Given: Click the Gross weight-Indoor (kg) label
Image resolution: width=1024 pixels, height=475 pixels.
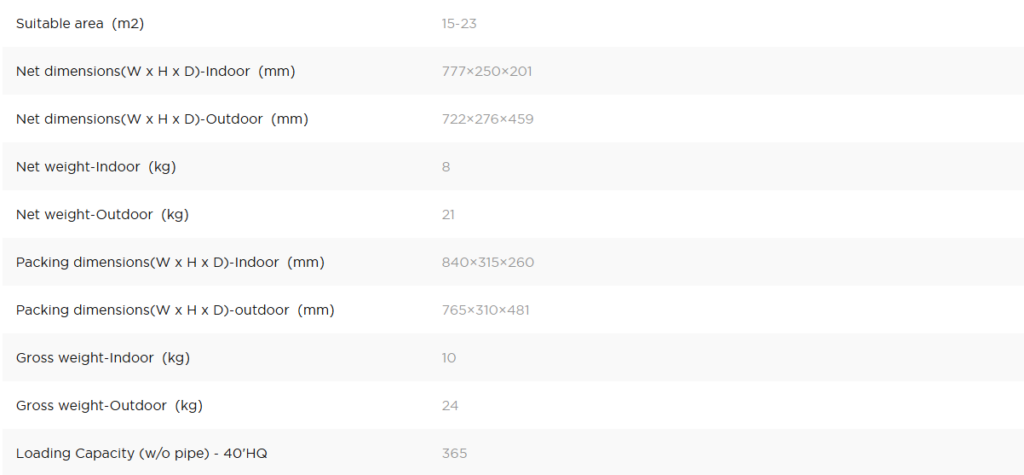Looking at the screenshot, I should click(103, 357).
